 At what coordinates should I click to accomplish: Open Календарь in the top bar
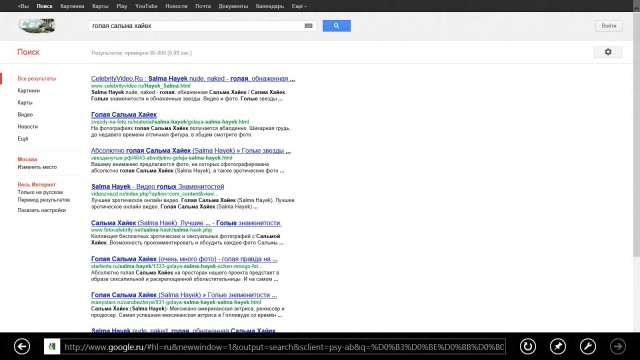(270, 6)
